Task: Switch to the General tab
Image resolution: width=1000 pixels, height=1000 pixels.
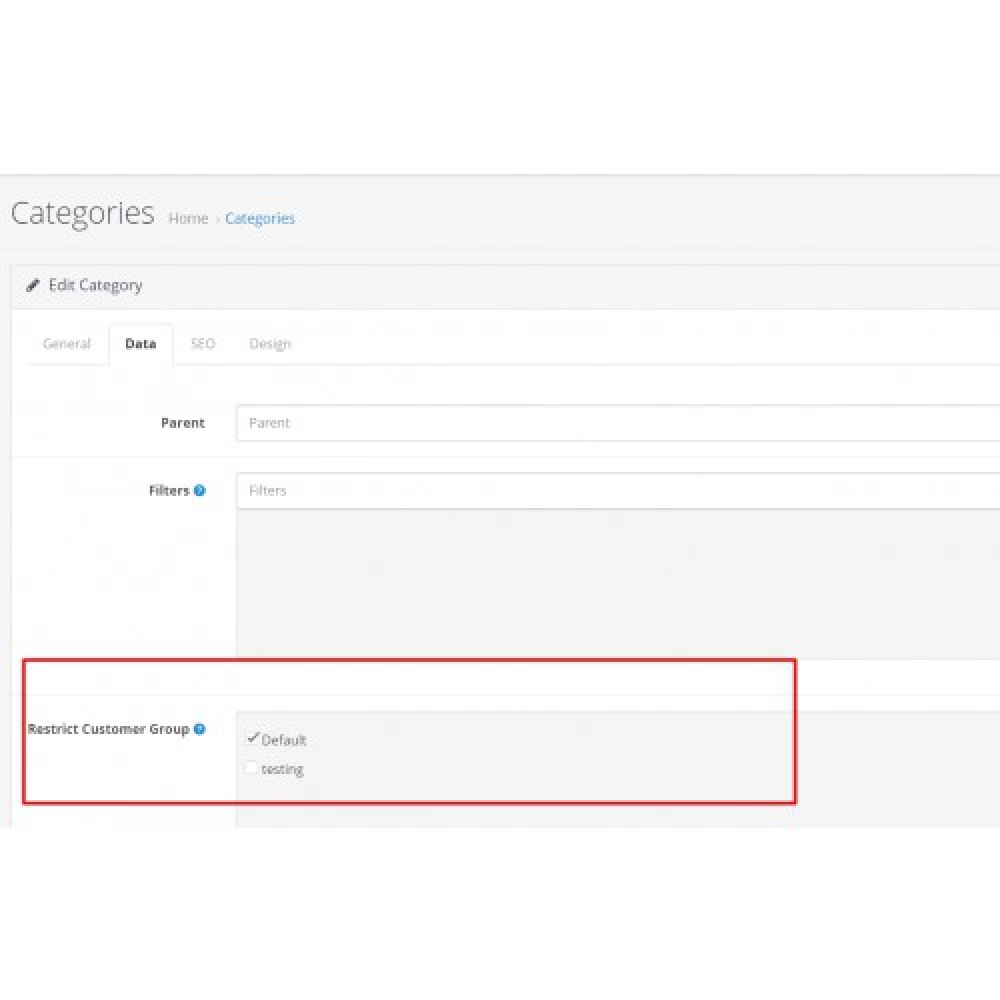Action: pos(66,343)
